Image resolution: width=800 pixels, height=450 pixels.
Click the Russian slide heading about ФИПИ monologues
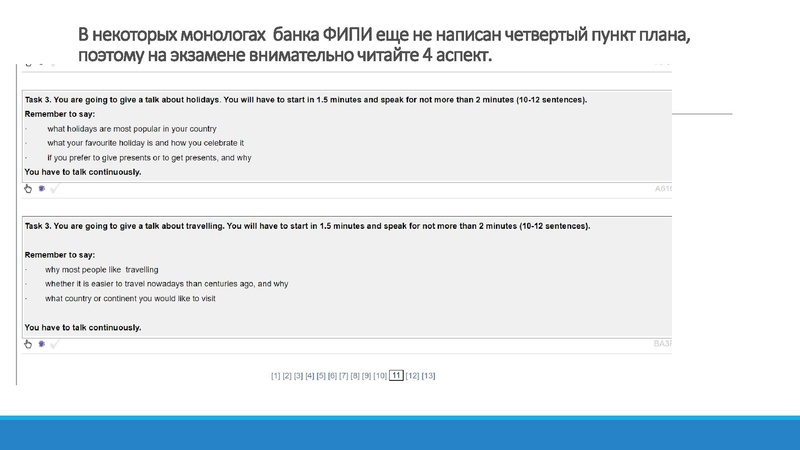tap(384, 44)
